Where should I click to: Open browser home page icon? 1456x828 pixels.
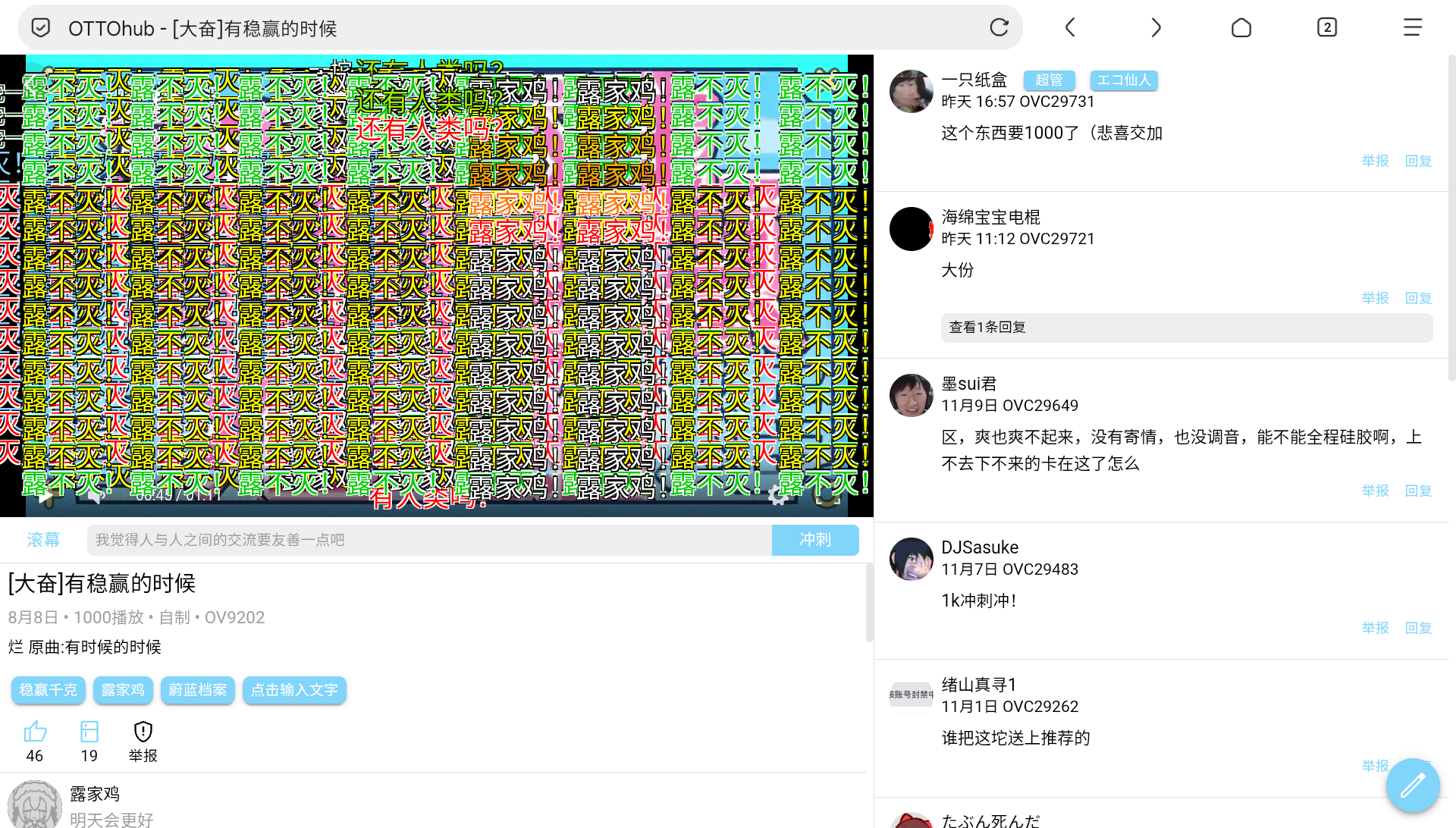pos(1241,28)
